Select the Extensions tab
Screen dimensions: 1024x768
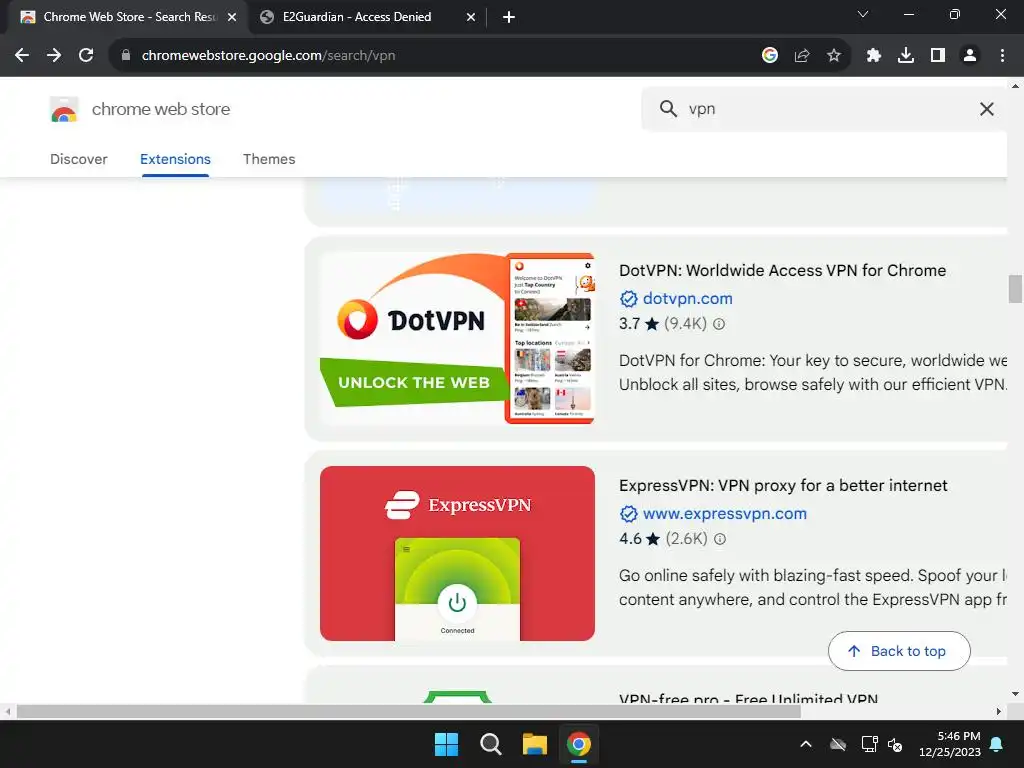(x=175, y=159)
